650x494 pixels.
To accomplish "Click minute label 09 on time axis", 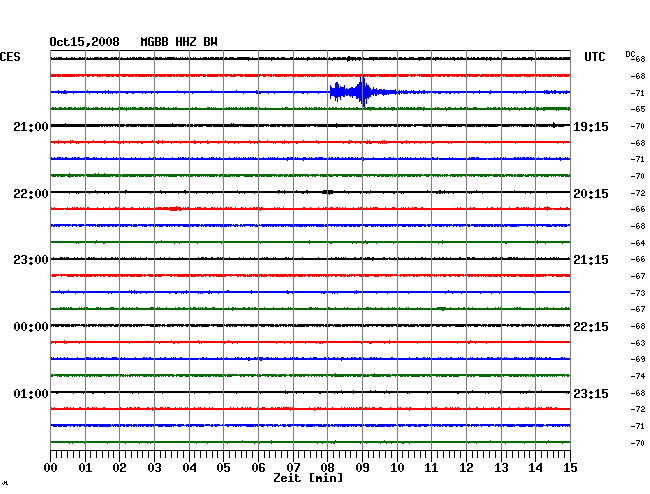I will (x=362, y=467).
